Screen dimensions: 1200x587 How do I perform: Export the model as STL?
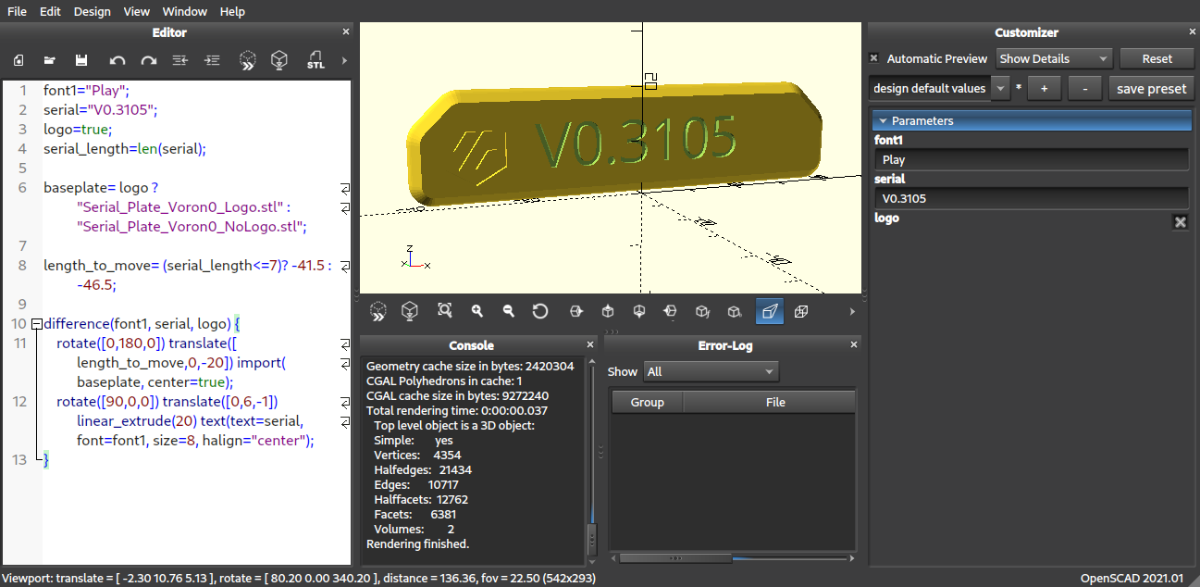(315, 61)
